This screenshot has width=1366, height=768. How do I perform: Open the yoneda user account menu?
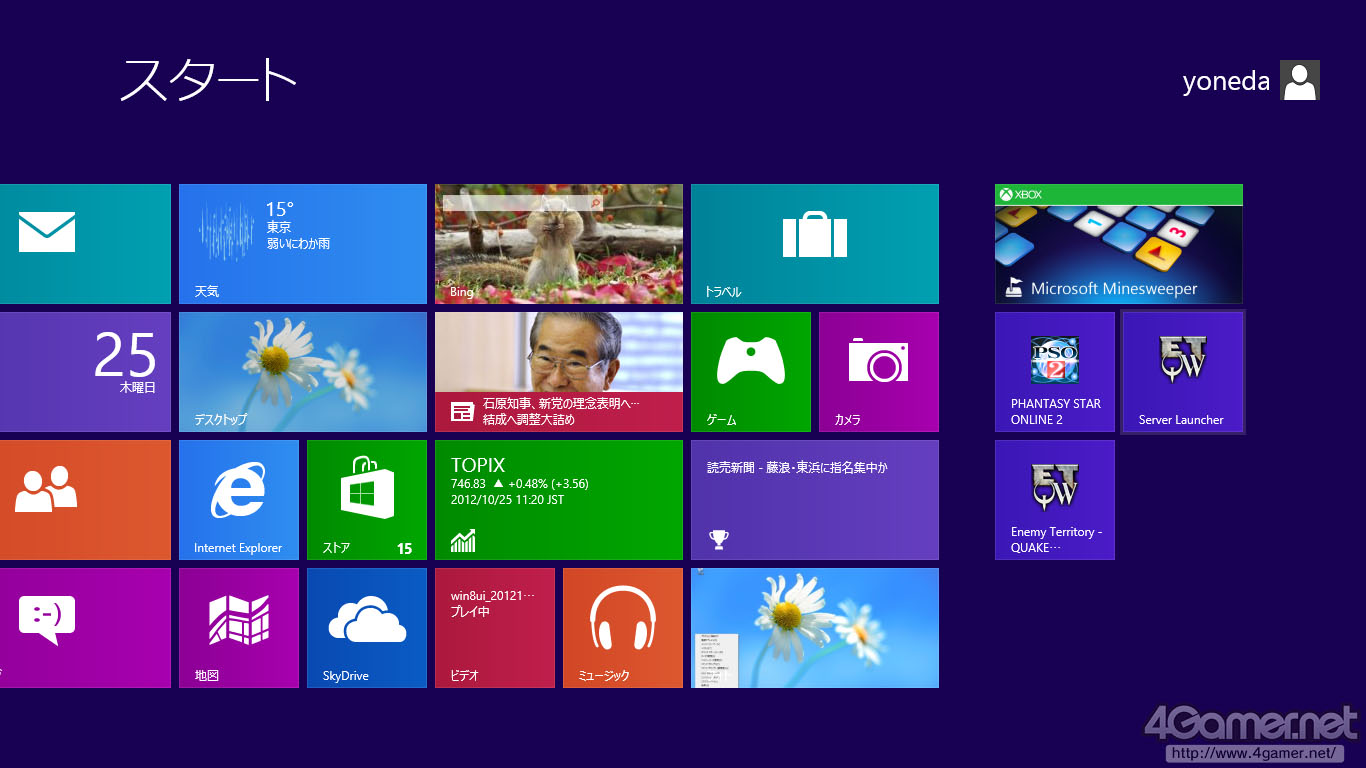[x=1251, y=80]
